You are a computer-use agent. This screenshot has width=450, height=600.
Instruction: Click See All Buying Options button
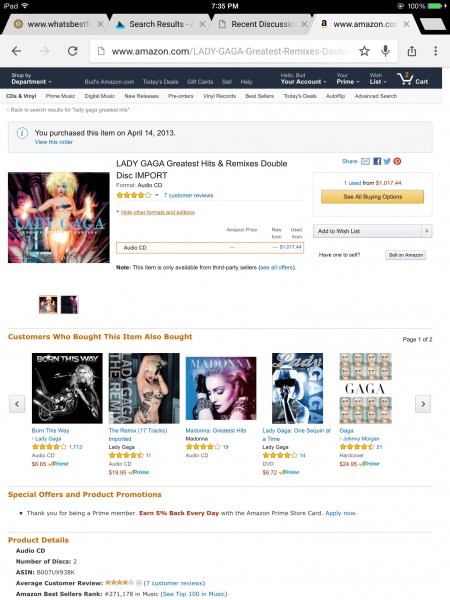[x=372, y=197]
